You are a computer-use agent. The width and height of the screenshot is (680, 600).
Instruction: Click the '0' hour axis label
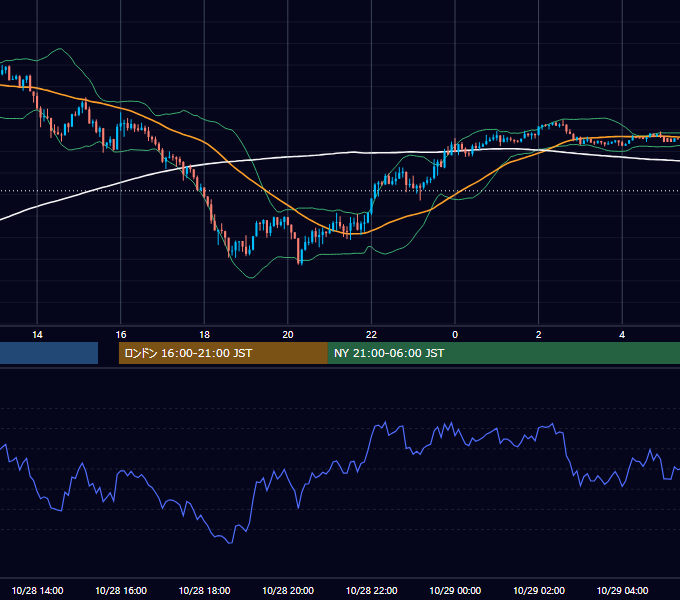point(455,335)
